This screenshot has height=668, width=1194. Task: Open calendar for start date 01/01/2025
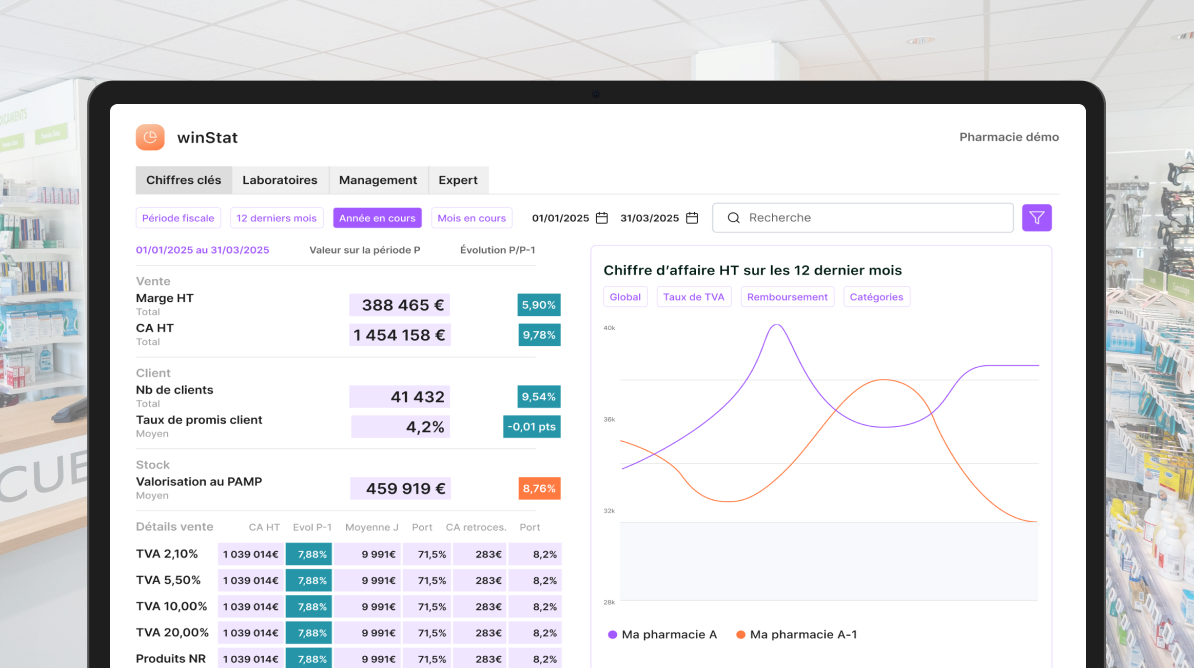(x=602, y=218)
